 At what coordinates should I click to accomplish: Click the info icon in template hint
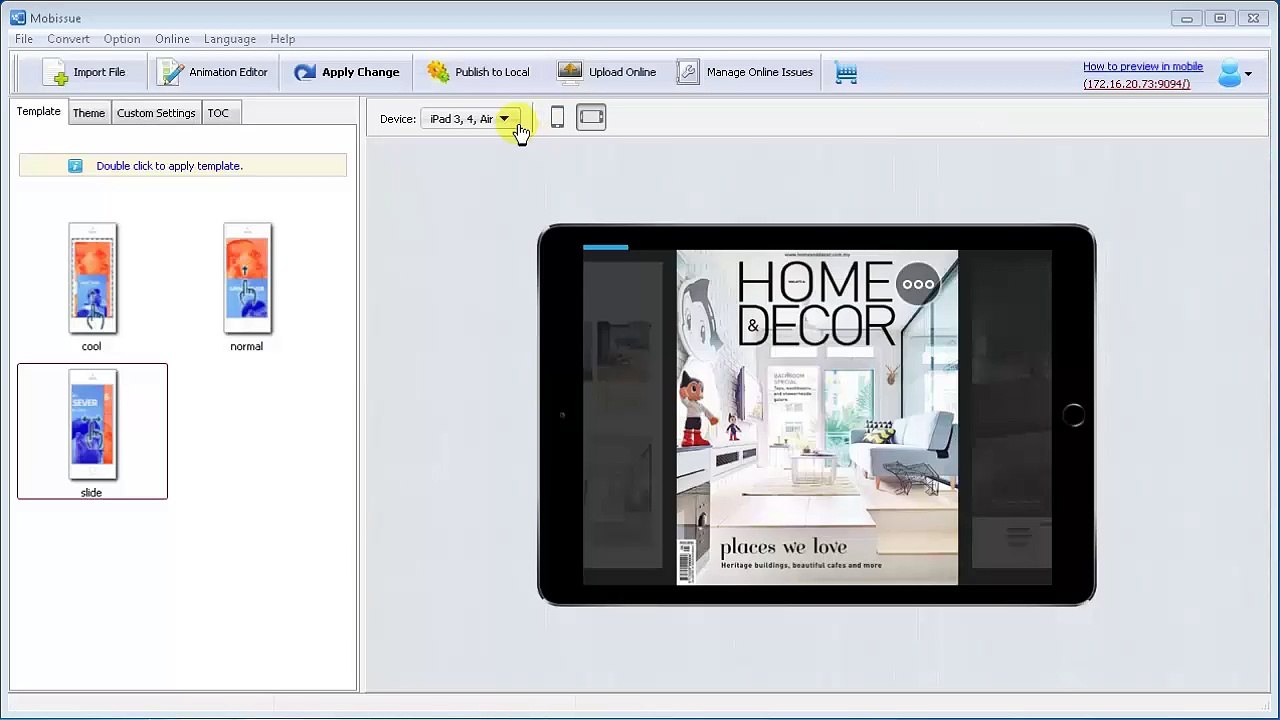pos(75,166)
